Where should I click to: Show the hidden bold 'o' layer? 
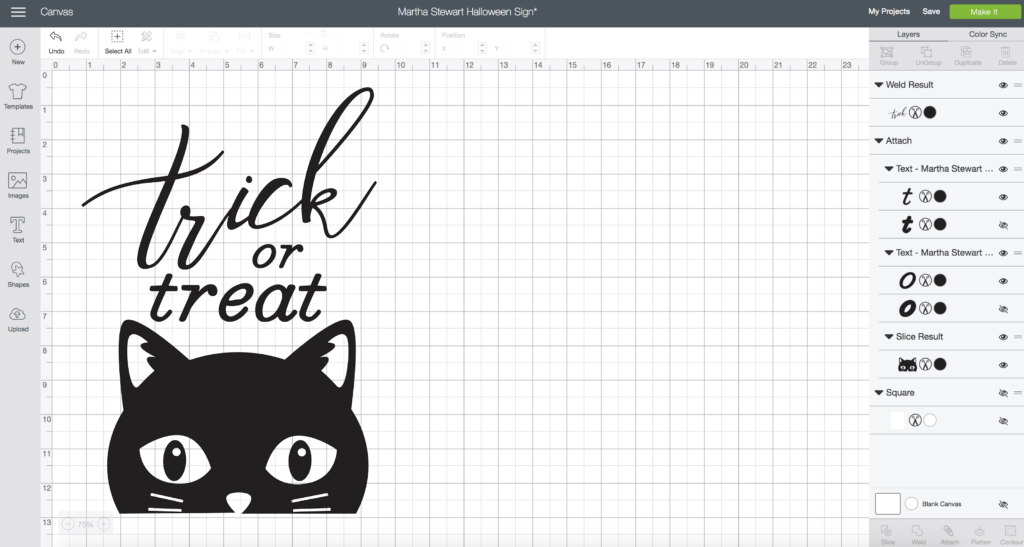pyautogui.click(x=1002, y=309)
